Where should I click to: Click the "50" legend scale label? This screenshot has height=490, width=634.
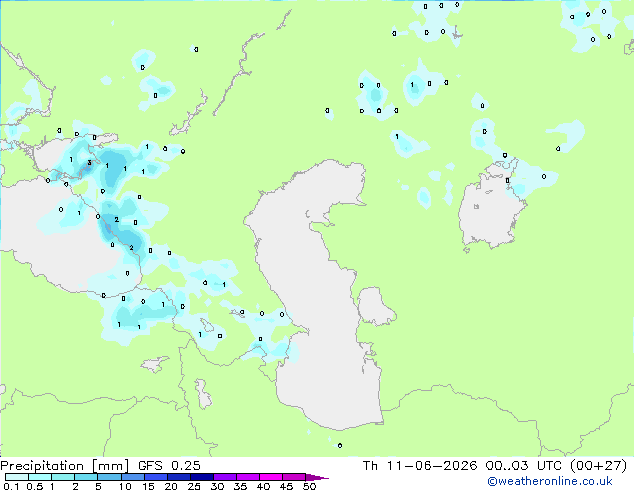[309, 486]
